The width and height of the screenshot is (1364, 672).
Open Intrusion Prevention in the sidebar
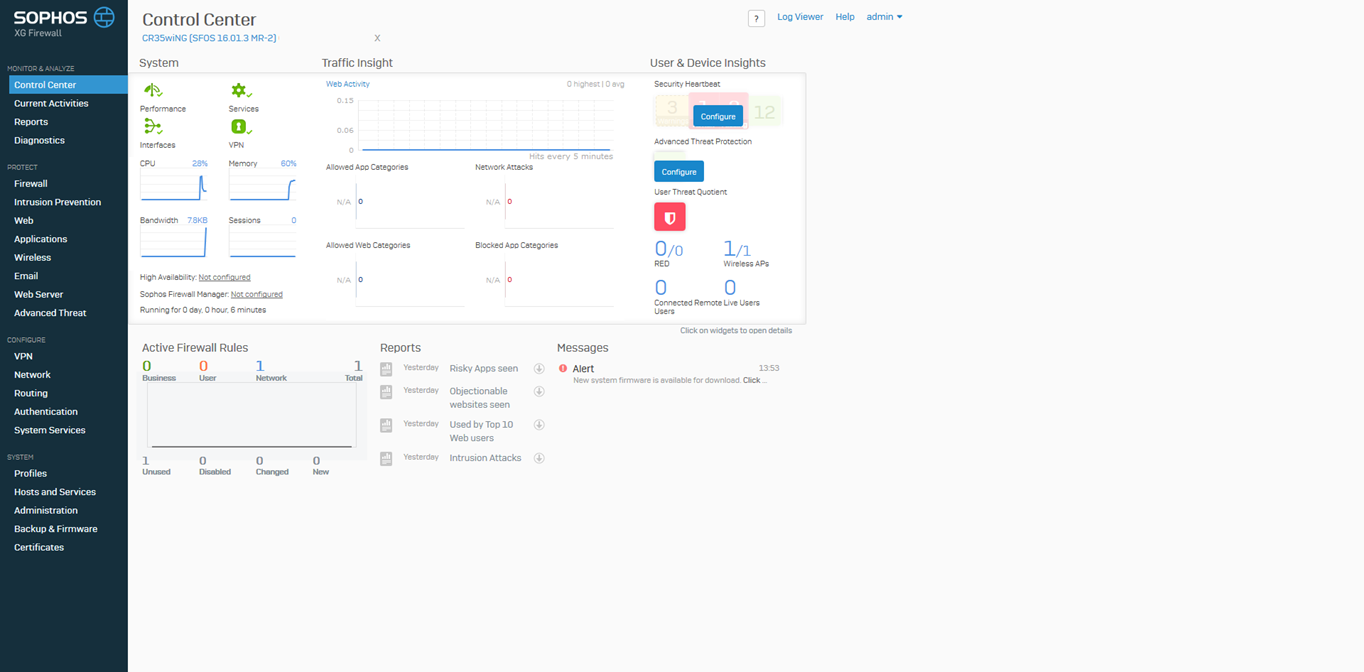[57, 202]
